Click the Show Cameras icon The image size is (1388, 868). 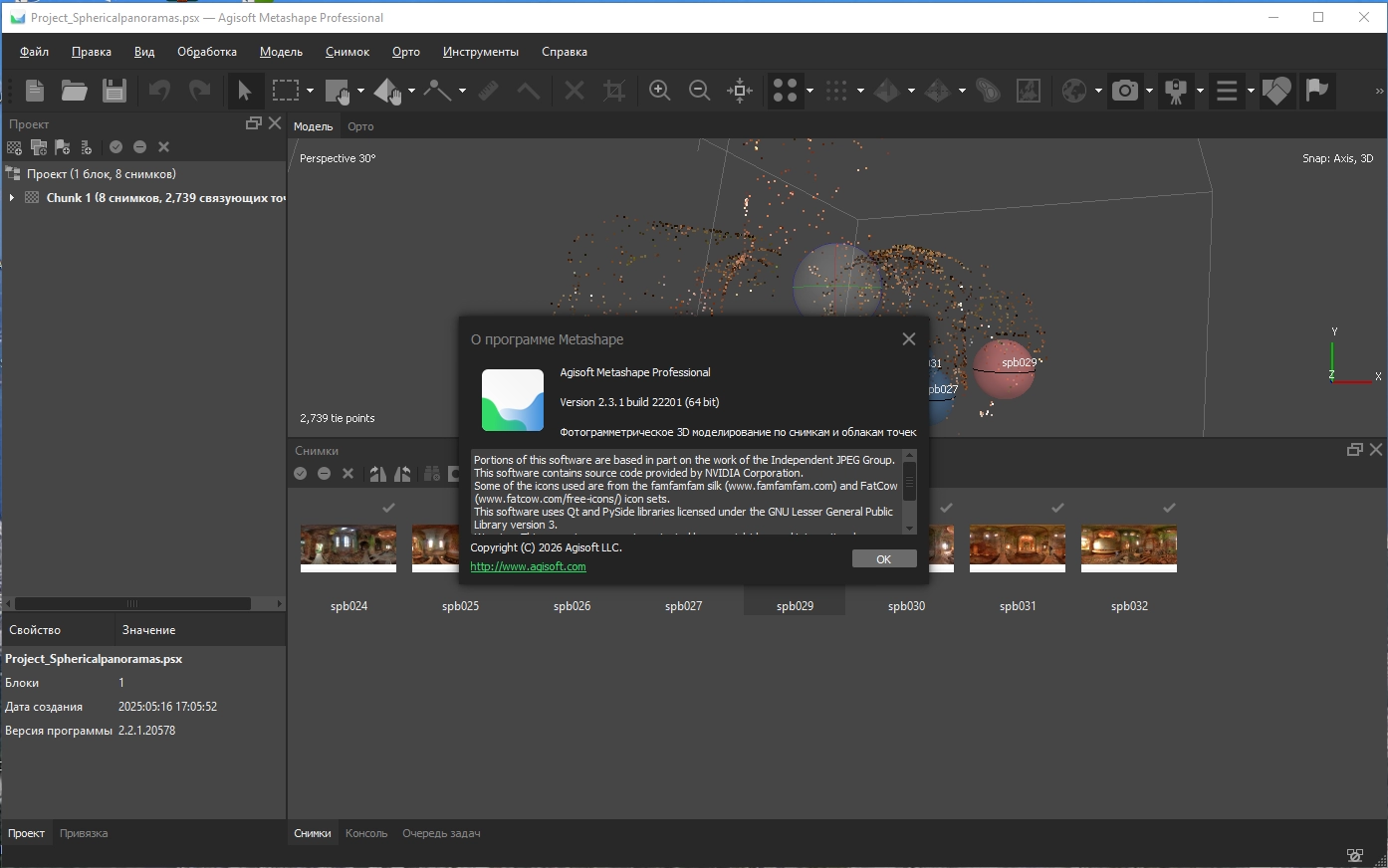pos(1125,91)
